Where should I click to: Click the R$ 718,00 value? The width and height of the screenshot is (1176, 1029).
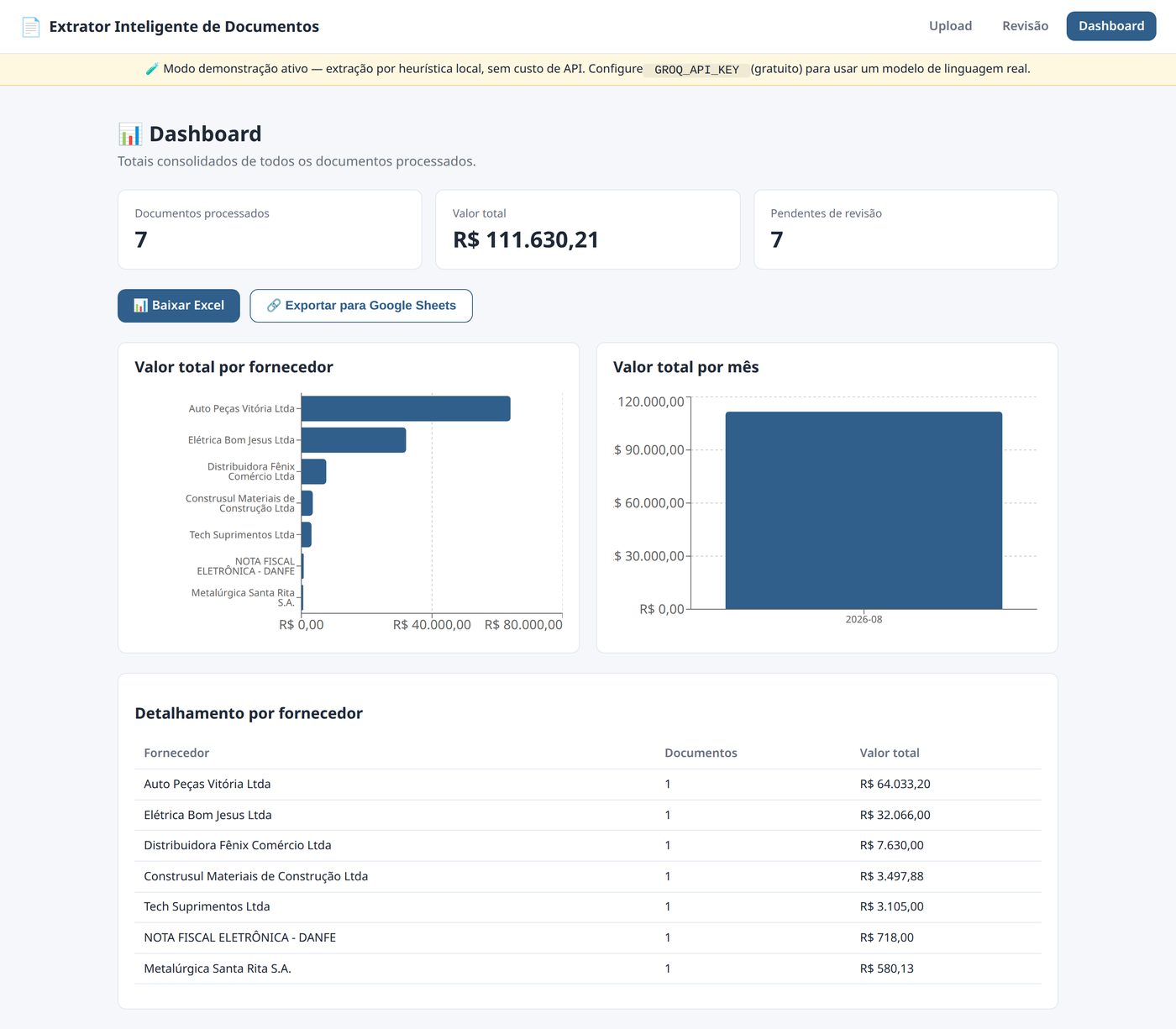coord(886,937)
